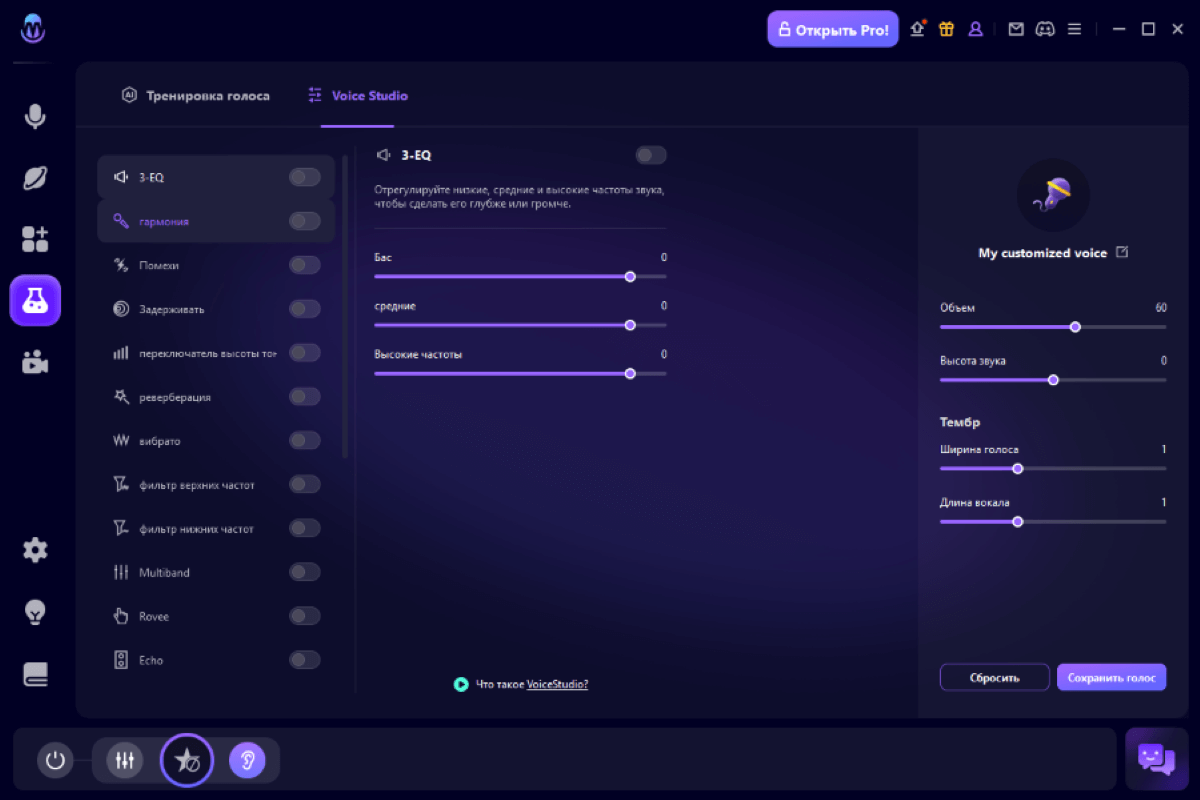Click the Discord icon in the title bar

coord(1045,29)
